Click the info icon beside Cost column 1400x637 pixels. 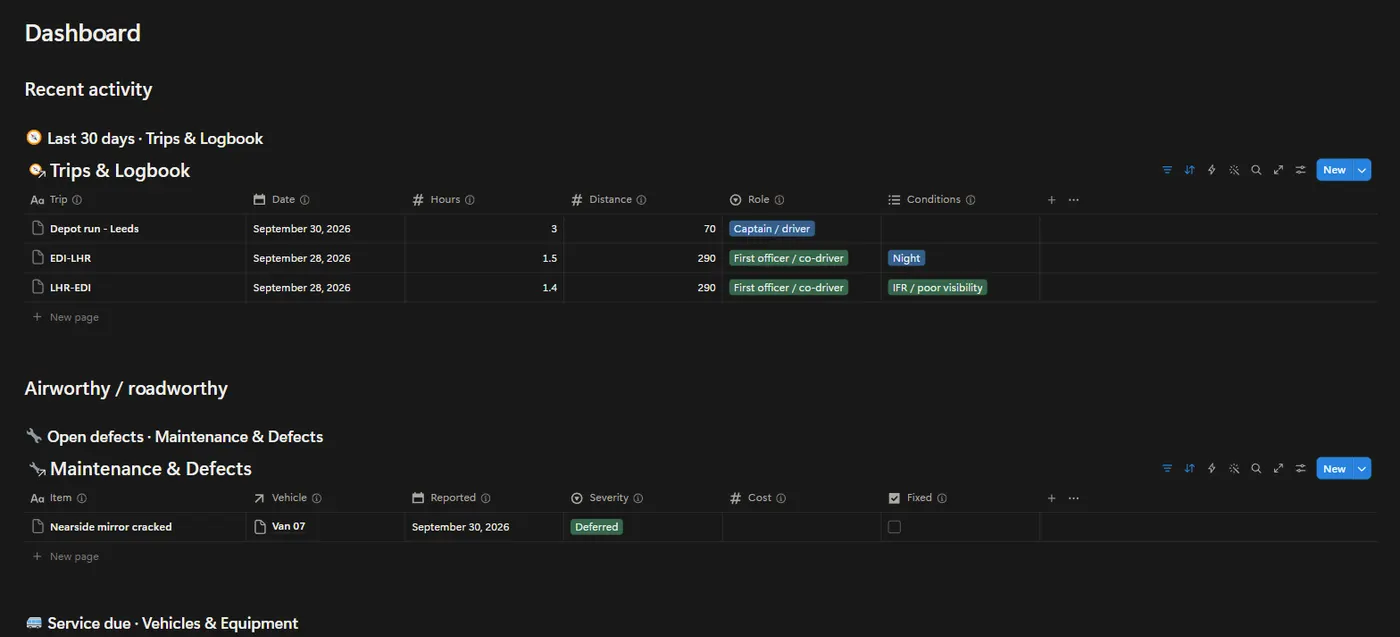click(780, 498)
